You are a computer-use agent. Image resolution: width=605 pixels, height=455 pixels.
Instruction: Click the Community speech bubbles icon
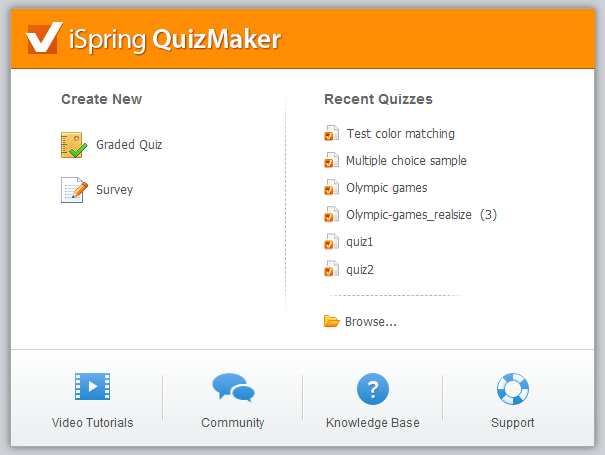[x=233, y=387]
